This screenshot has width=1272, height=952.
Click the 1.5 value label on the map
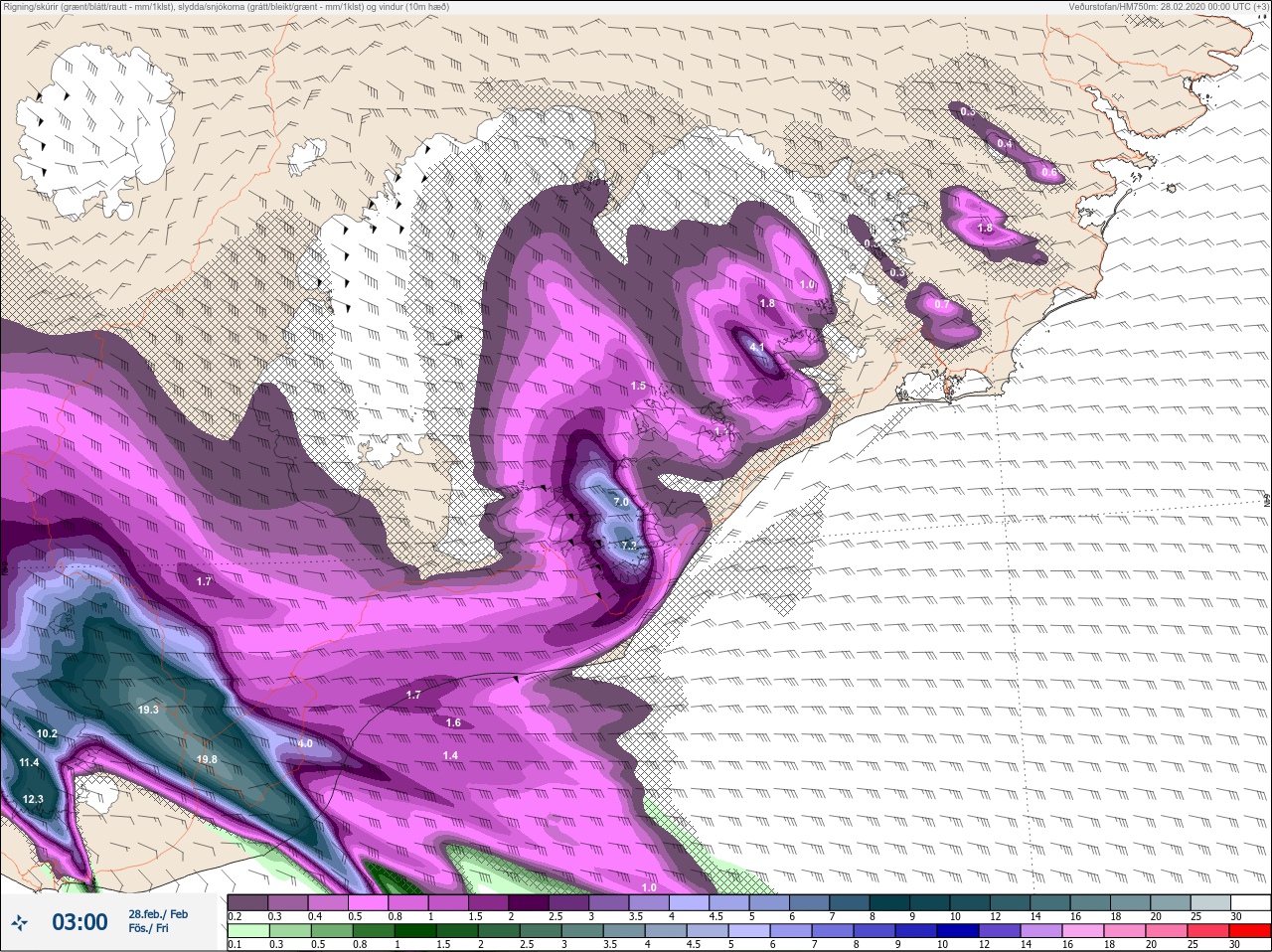click(638, 386)
